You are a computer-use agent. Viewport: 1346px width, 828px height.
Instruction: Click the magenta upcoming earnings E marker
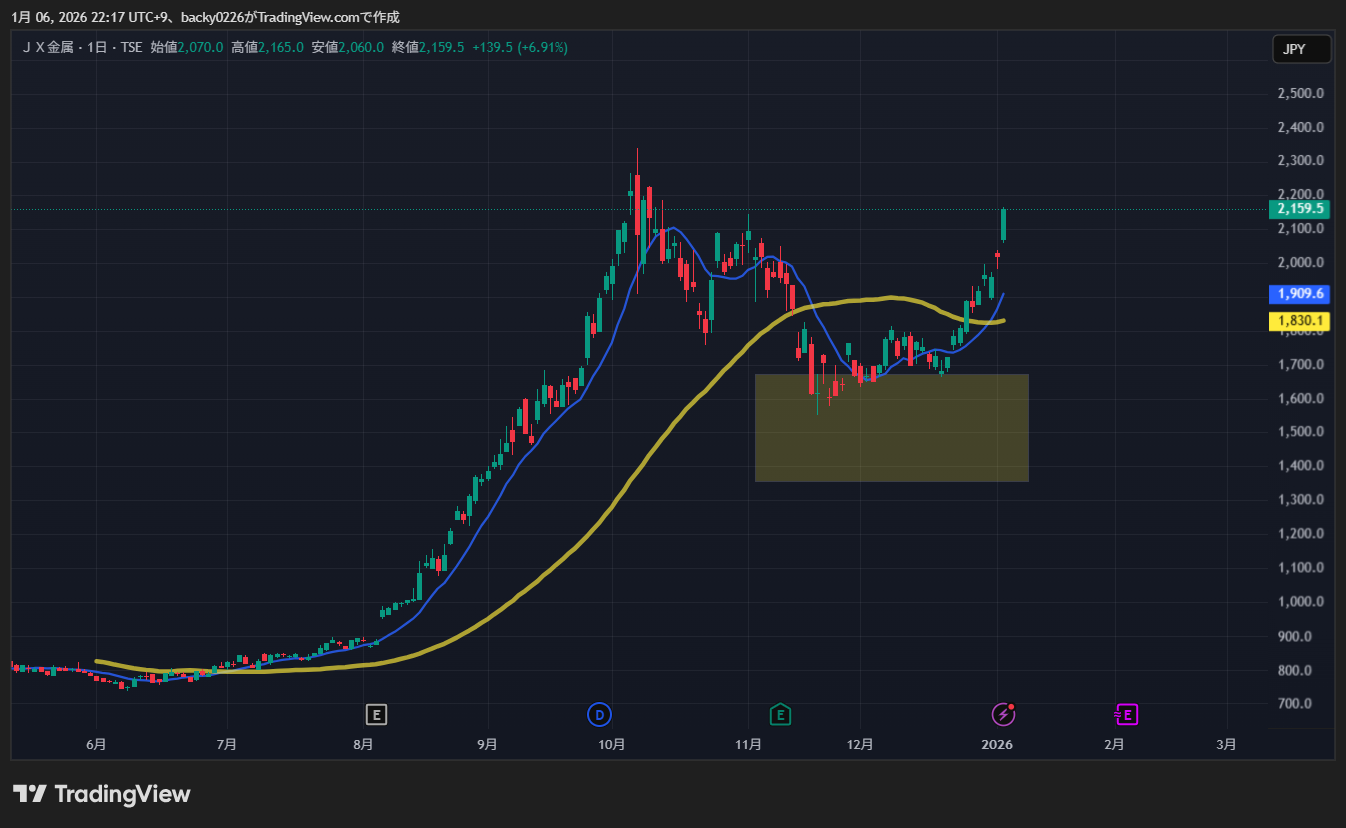click(1127, 714)
